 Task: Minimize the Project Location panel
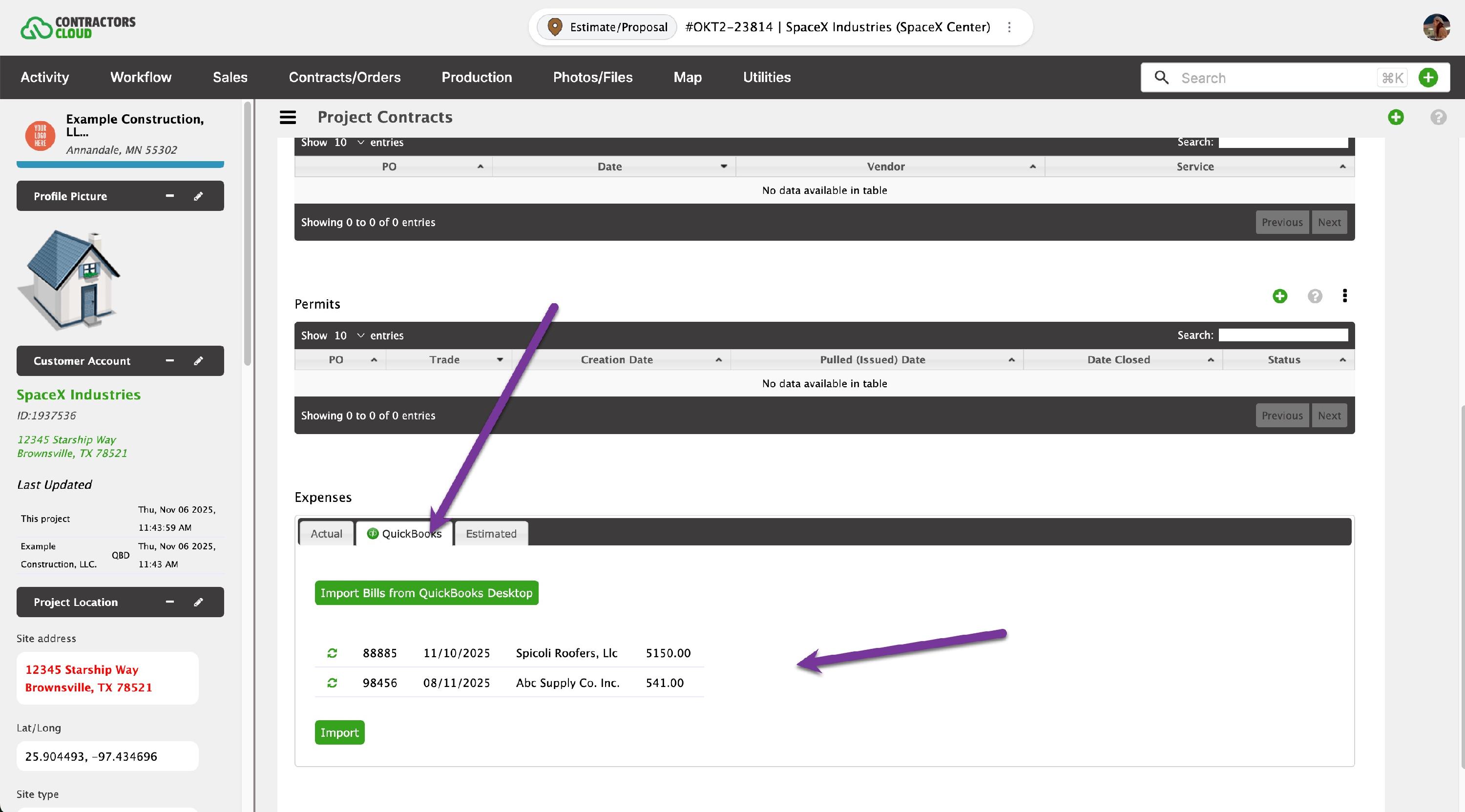(x=169, y=602)
